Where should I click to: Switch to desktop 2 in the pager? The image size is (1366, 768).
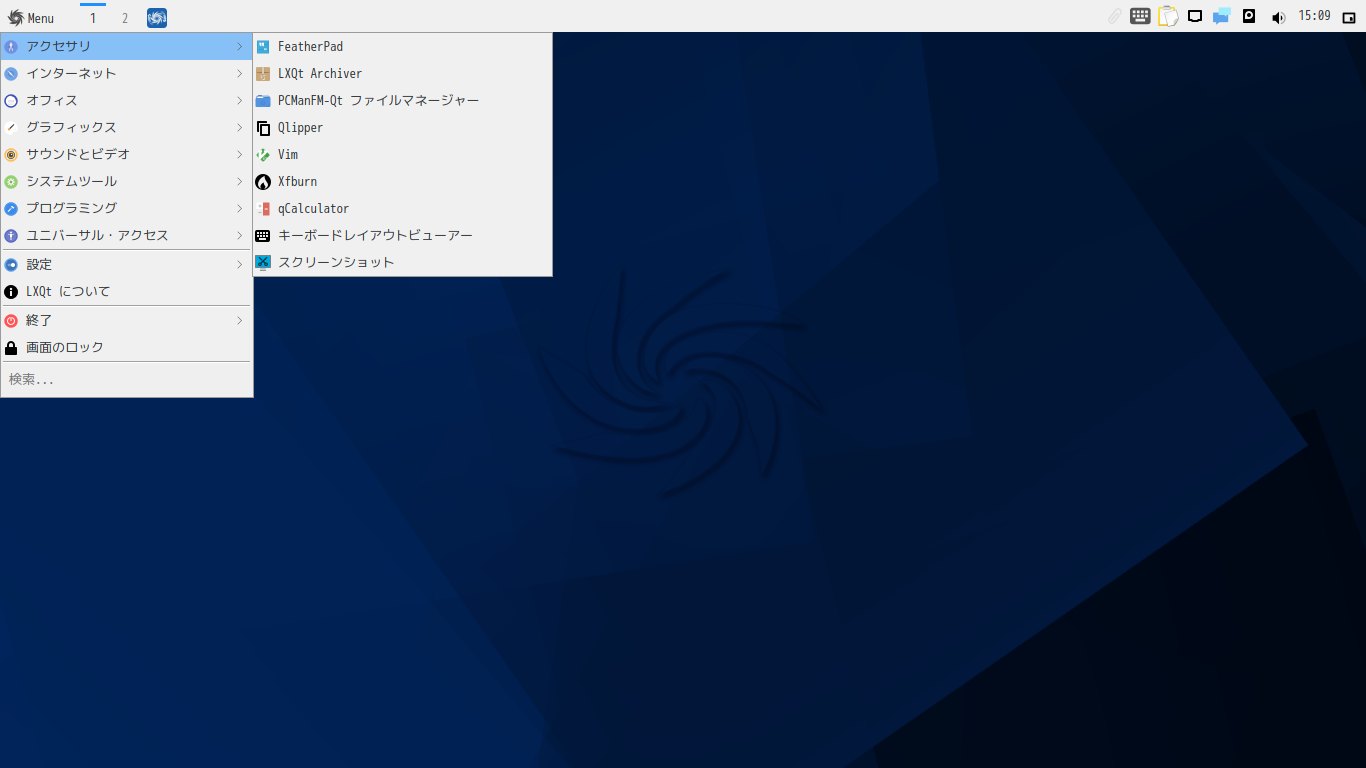tap(125, 17)
